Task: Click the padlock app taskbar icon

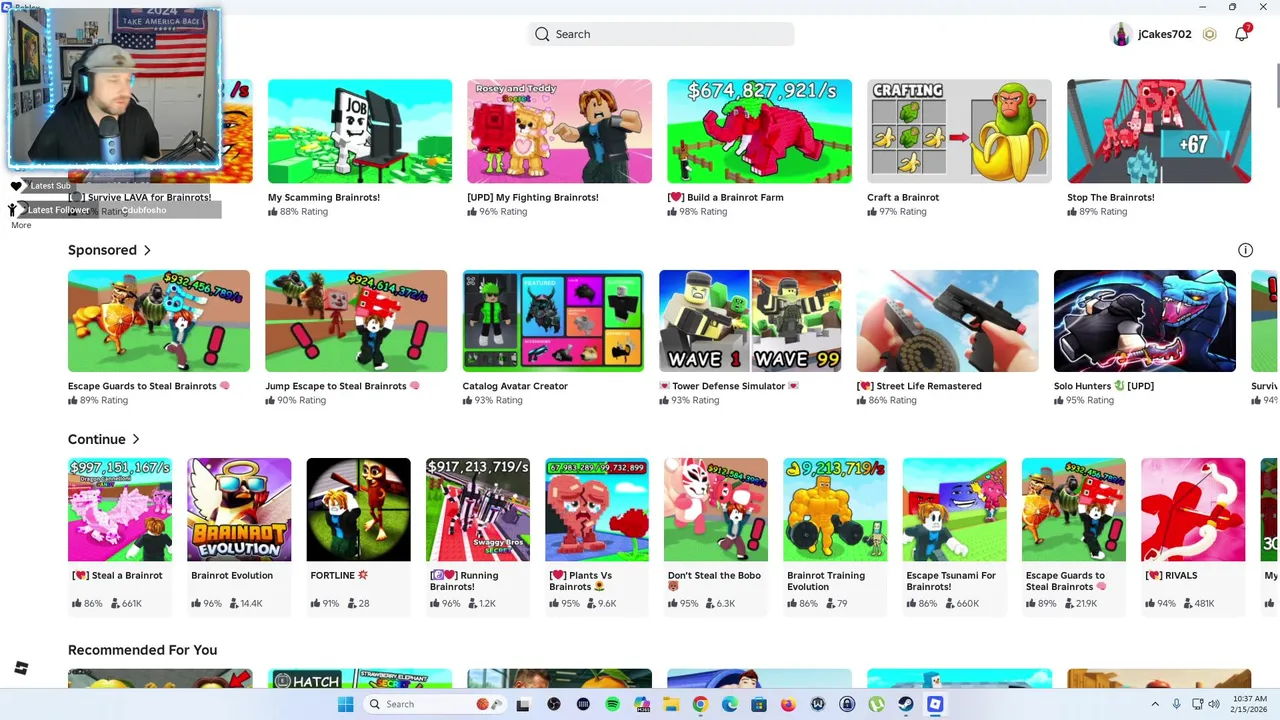Action: pyautogui.click(x=847, y=704)
